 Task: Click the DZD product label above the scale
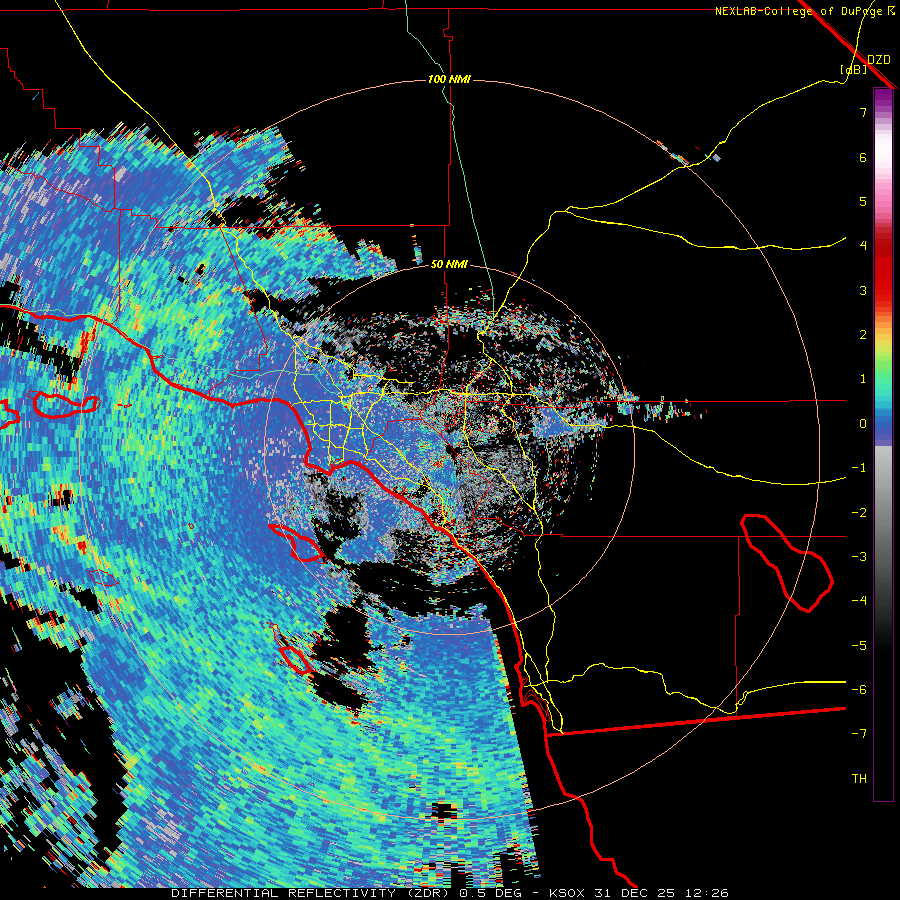point(879,59)
